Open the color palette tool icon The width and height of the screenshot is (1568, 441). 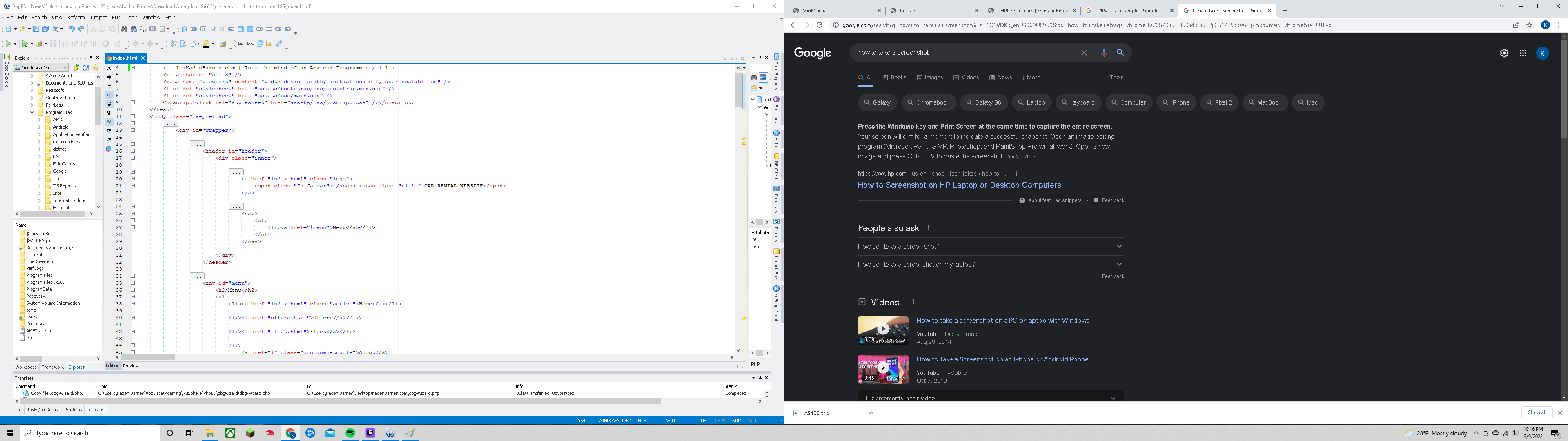(206, 44)
